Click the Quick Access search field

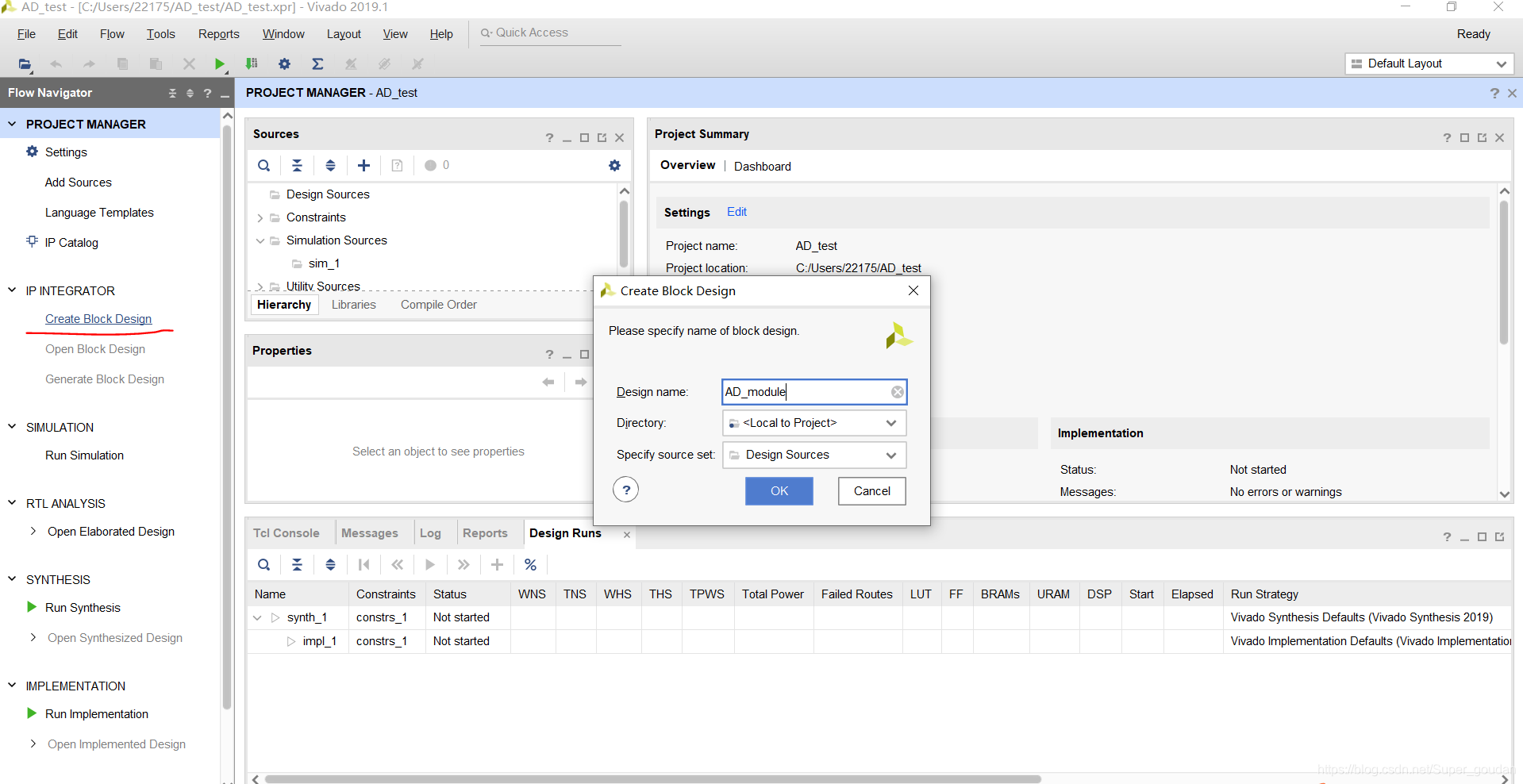coord(550,33)
